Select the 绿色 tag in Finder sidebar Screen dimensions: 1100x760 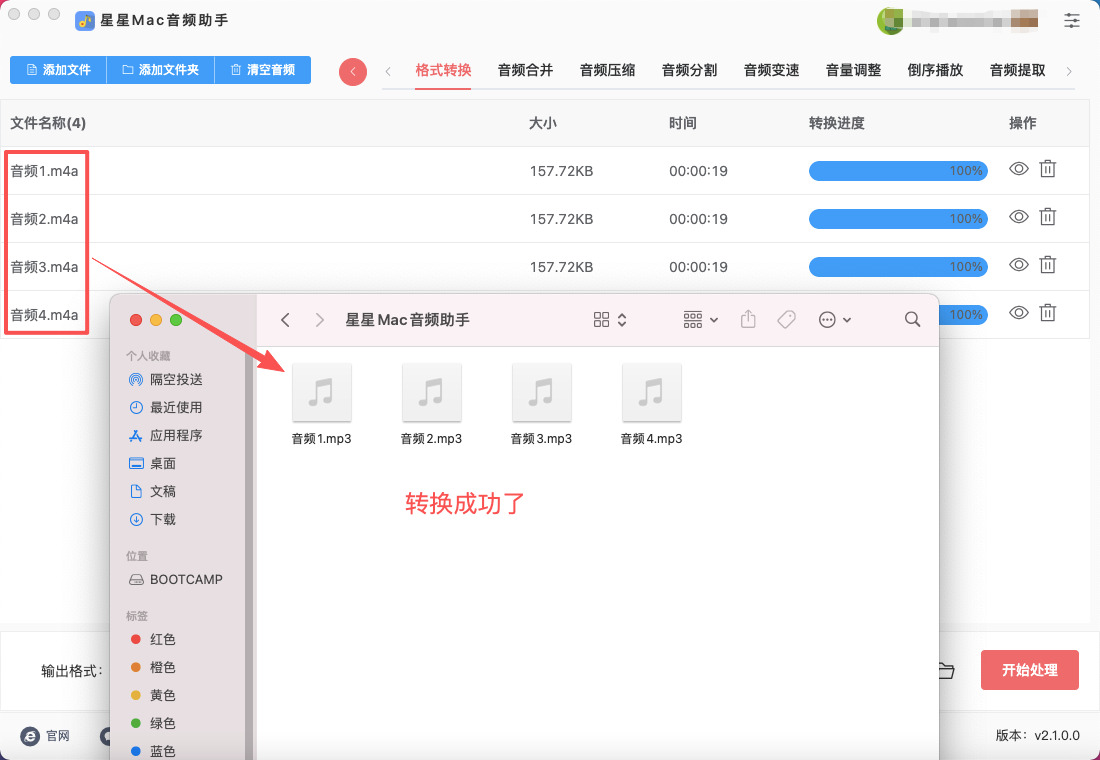[153, 724]
